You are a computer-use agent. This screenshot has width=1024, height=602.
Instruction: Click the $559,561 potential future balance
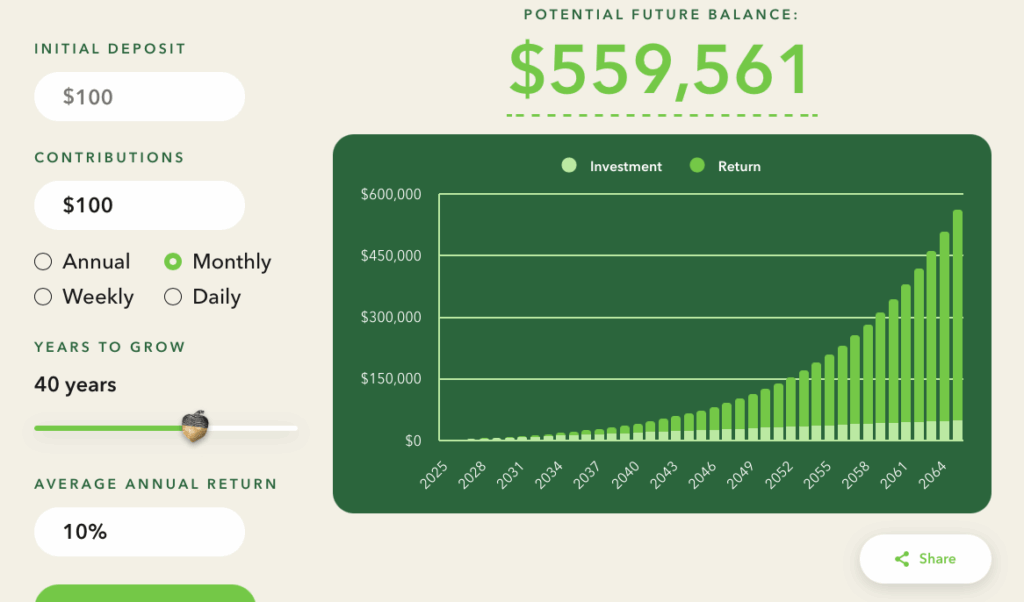pos(660,70)
